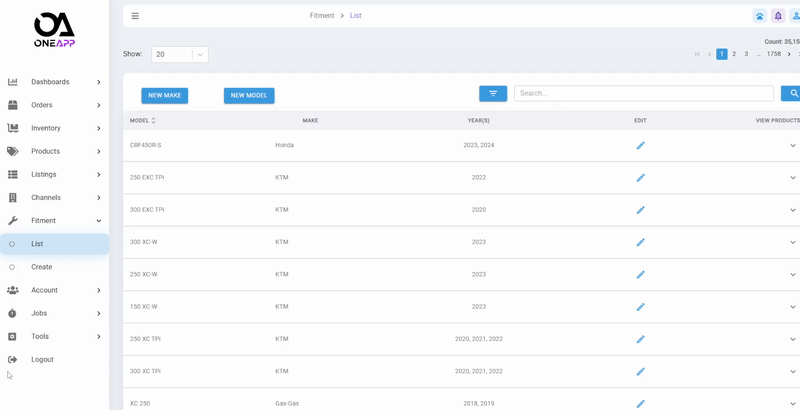Open the filter options icon button
Screen dimensions: 800x410
493,93
